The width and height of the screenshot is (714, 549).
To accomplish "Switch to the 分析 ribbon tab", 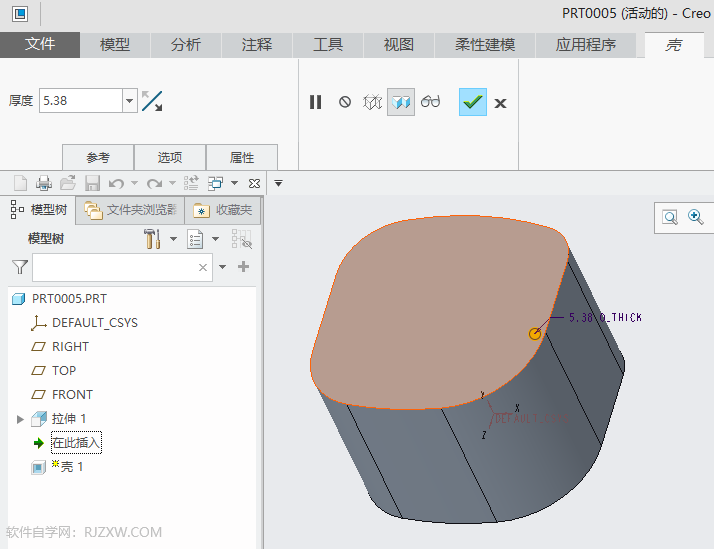I will 186,45.
